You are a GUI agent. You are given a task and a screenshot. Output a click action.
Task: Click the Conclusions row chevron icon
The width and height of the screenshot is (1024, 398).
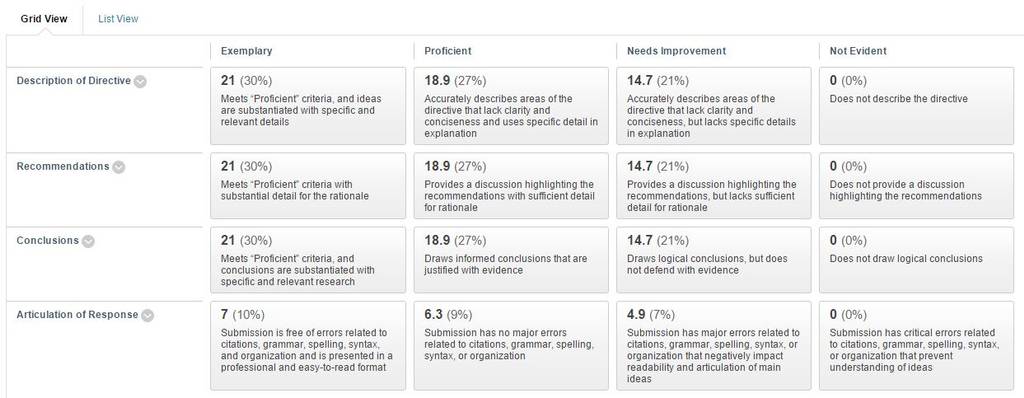[88, 241]
